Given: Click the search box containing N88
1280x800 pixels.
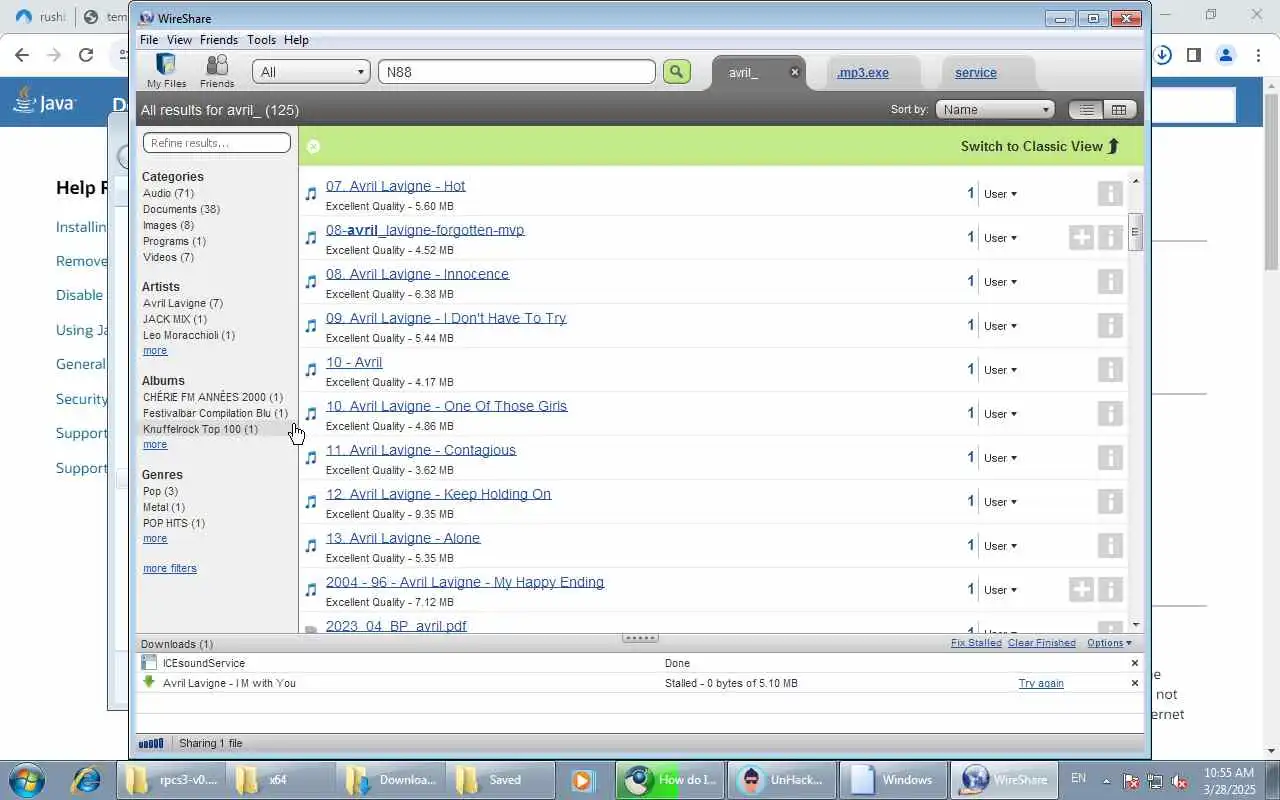Looking at the screenshot, I should point(517,72).
